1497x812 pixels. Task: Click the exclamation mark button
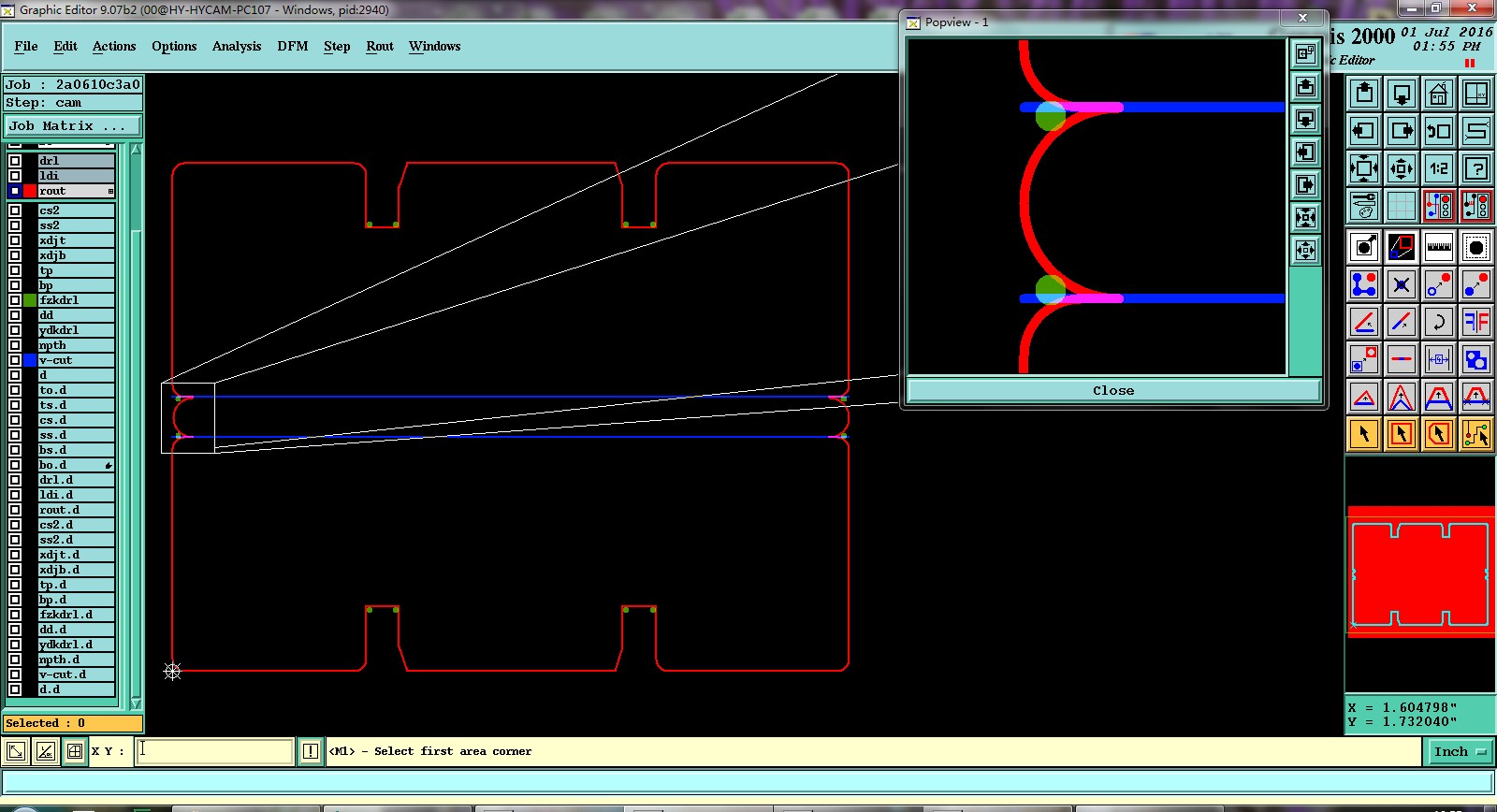pyautogui.click(x=311, y=751)
